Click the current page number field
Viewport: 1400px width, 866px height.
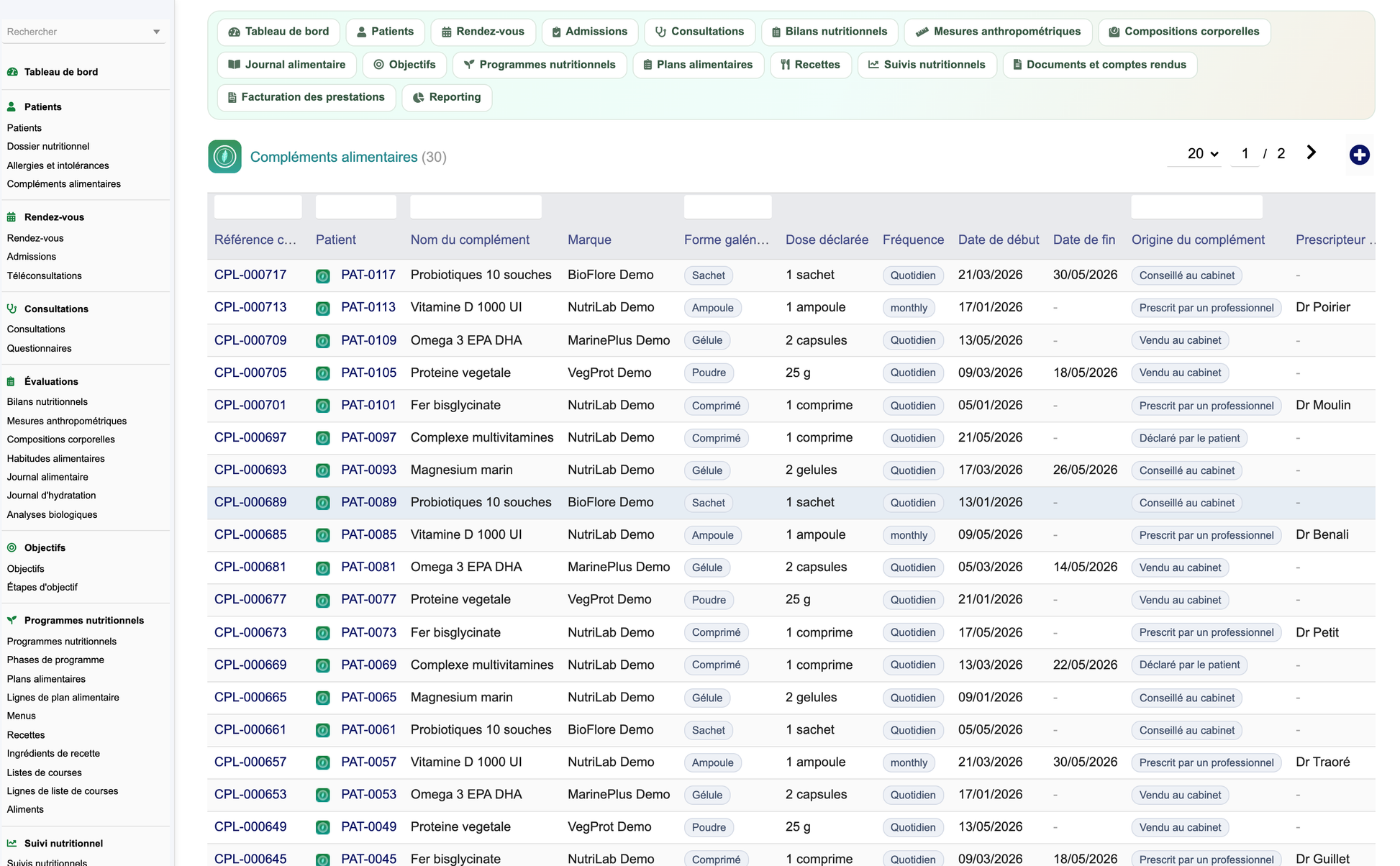[1245, 153]
